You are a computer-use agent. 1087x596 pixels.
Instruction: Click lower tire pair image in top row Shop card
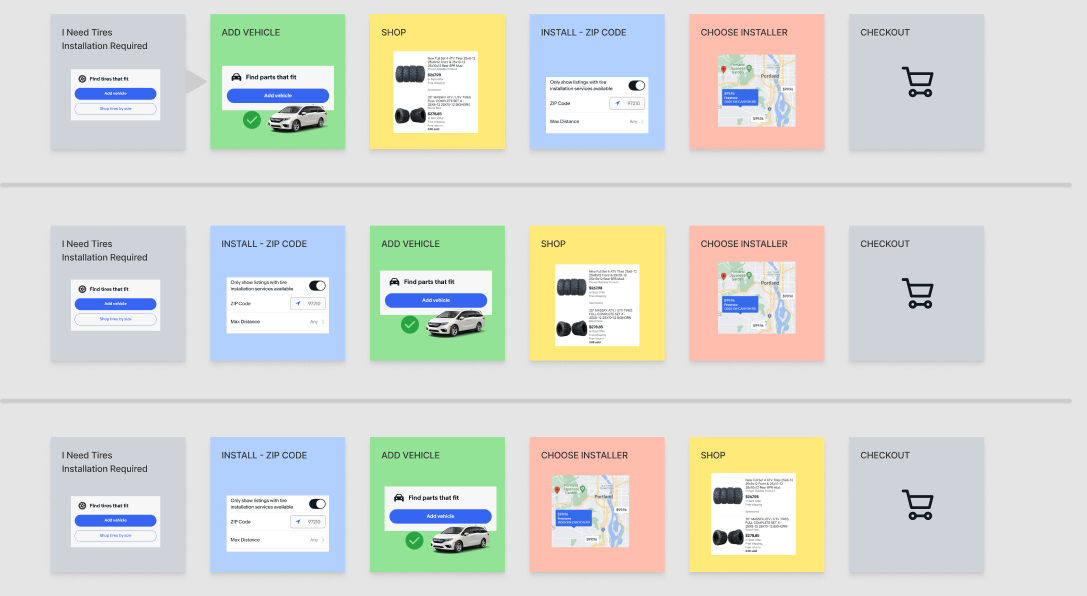click(x=410, y=115)
